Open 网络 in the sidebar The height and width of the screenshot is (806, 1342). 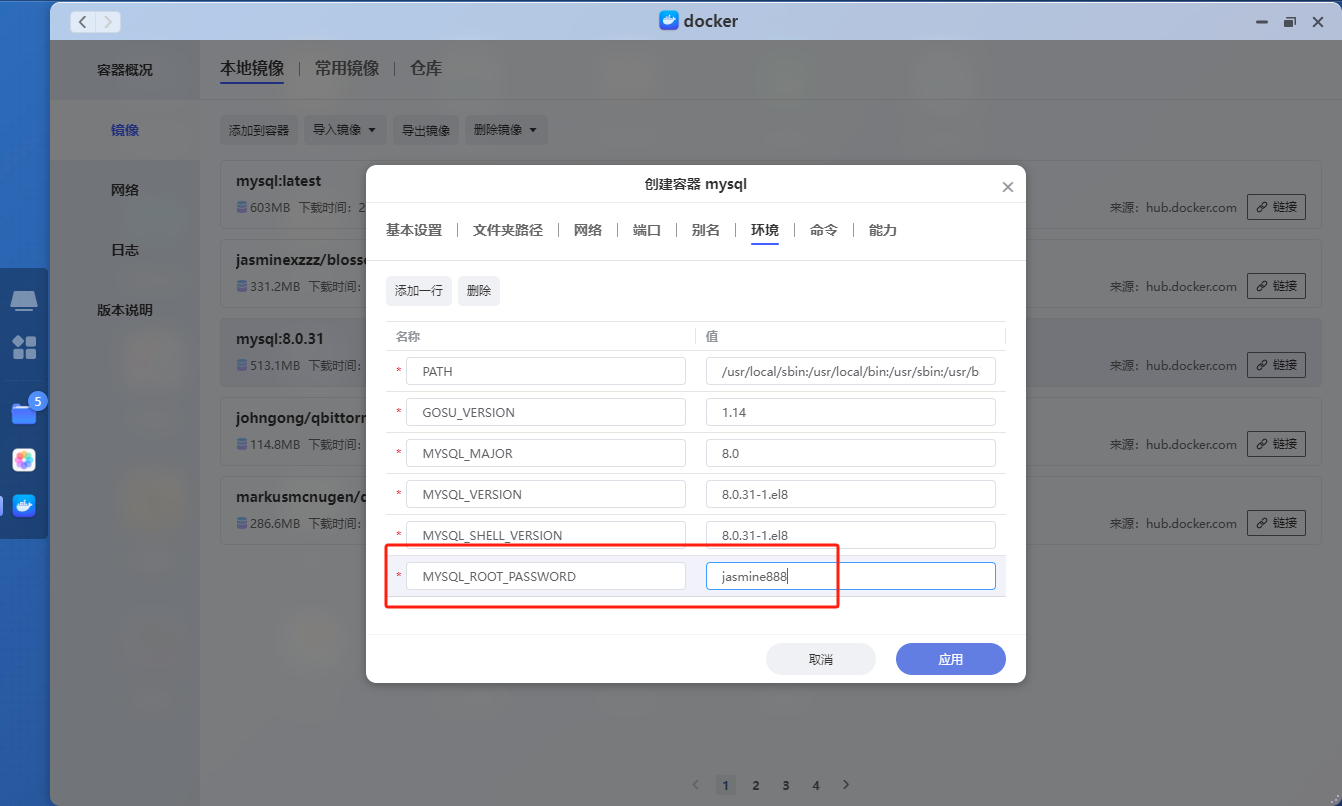click(125, 190)
